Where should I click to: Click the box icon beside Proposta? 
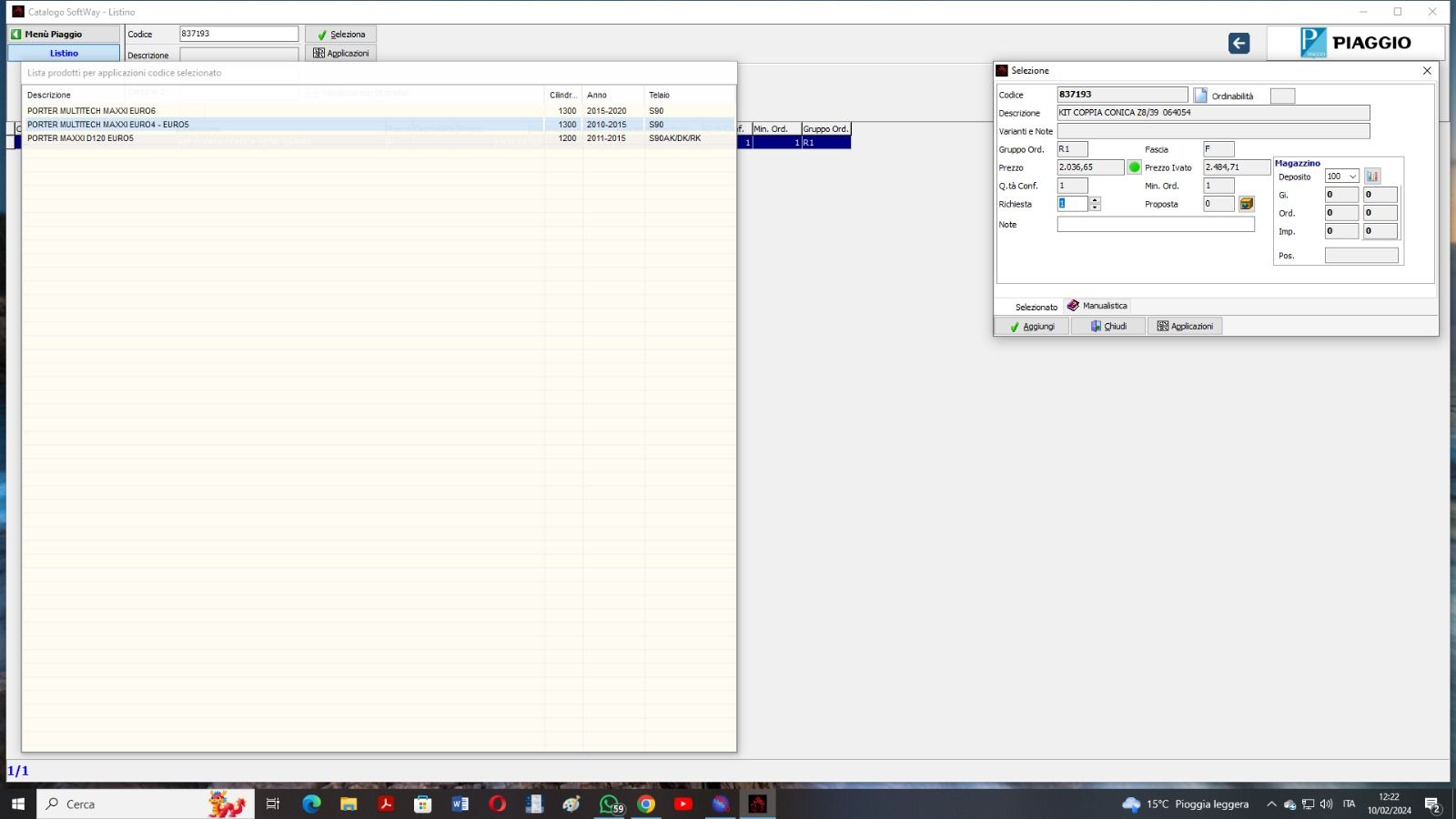1247,204
